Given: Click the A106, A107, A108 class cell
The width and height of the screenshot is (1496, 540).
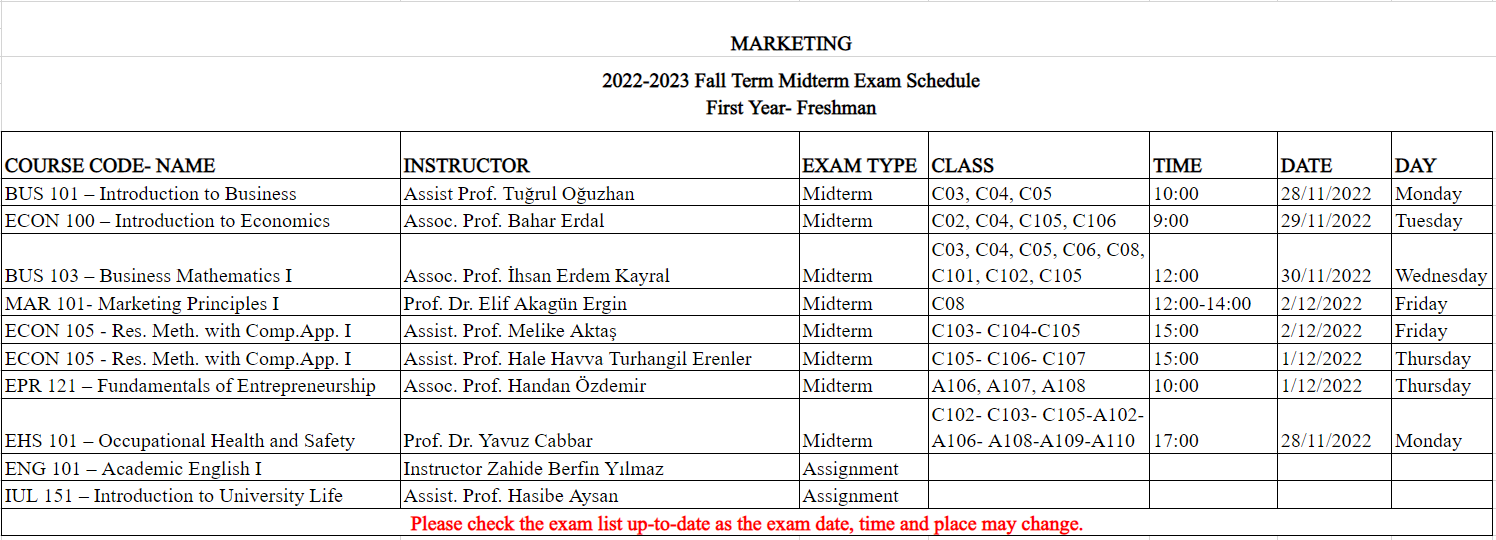Looking at the screenshot, I should point(1039,385).
